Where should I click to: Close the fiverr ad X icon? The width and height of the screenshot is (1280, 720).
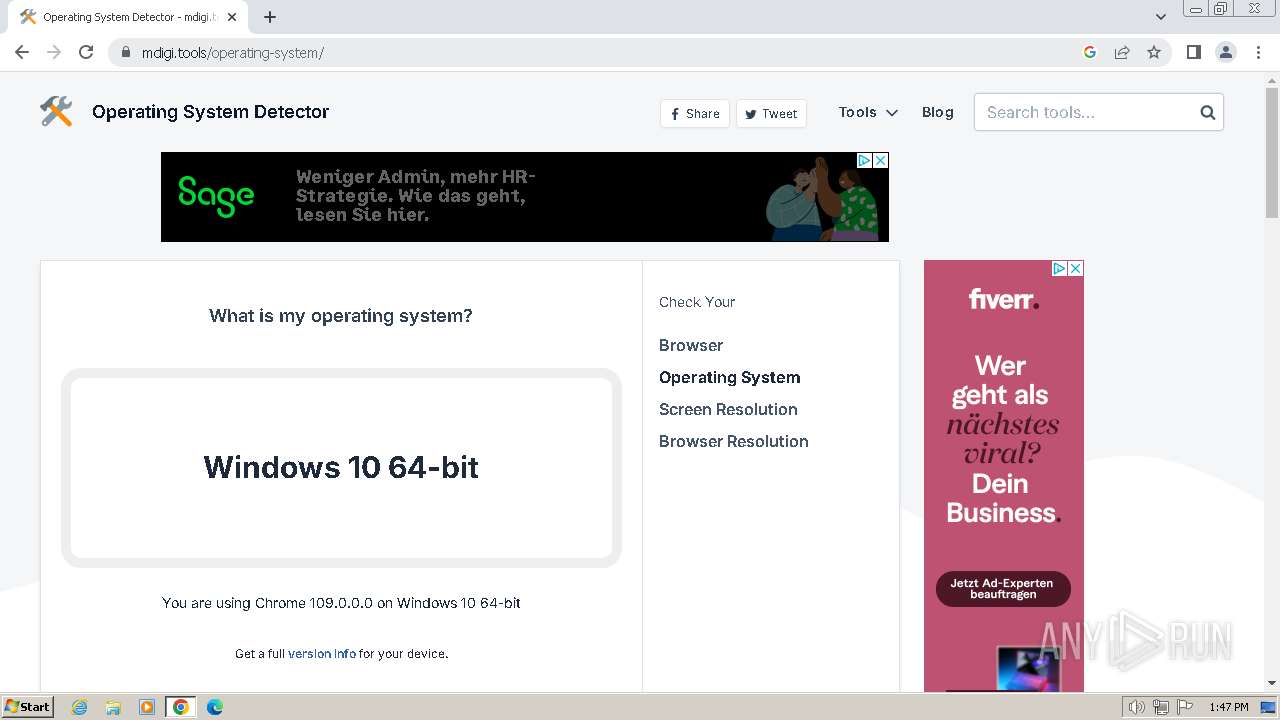[1076, 268]
